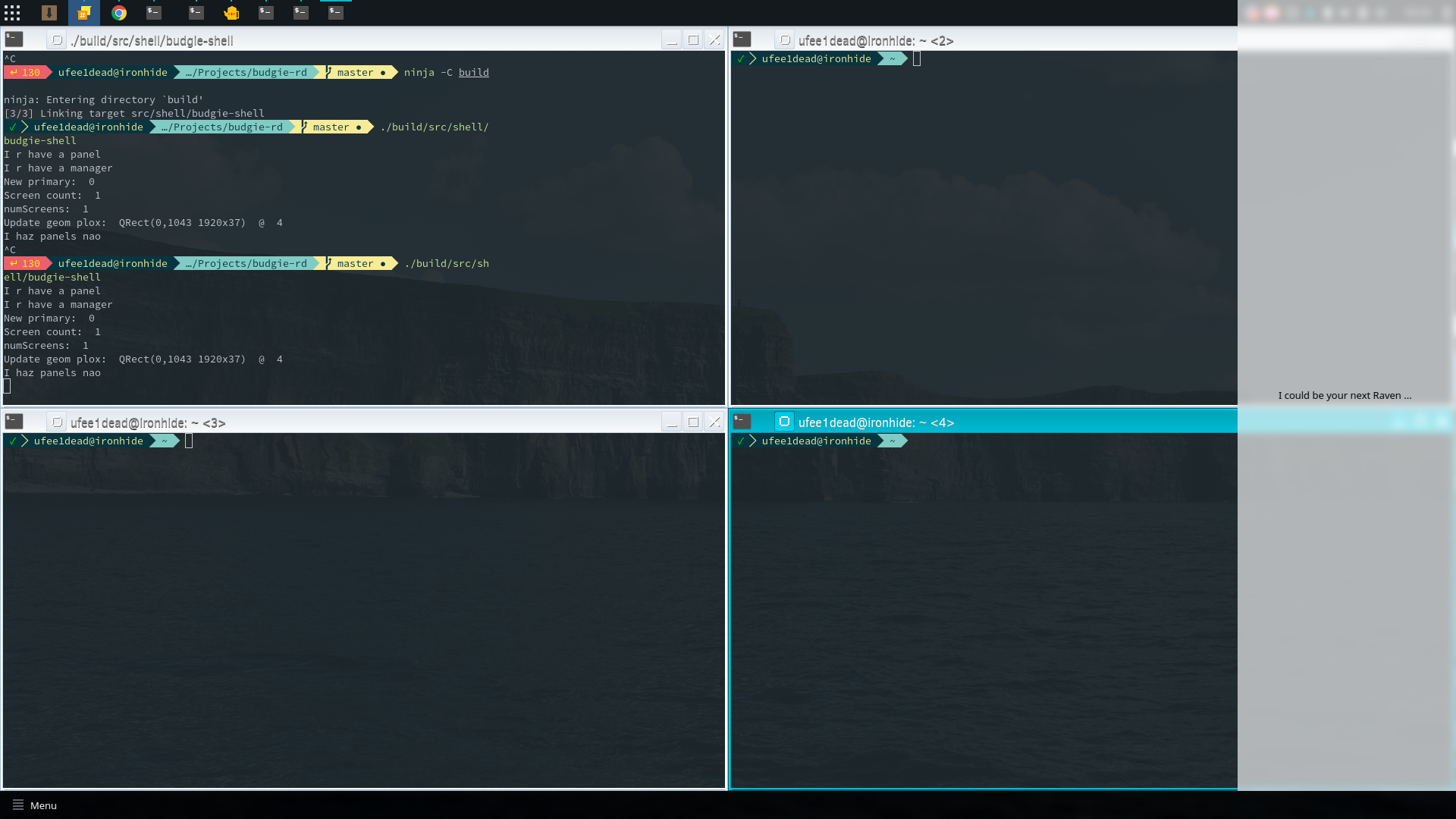Click the brown download-arrow taskbar icon
1456x819 pixels.
point(49,13)
